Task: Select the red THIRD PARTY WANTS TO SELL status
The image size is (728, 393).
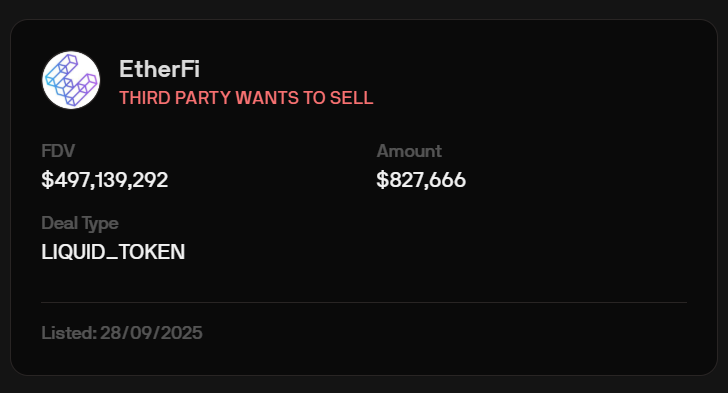Action: click(x=246, y=98)
